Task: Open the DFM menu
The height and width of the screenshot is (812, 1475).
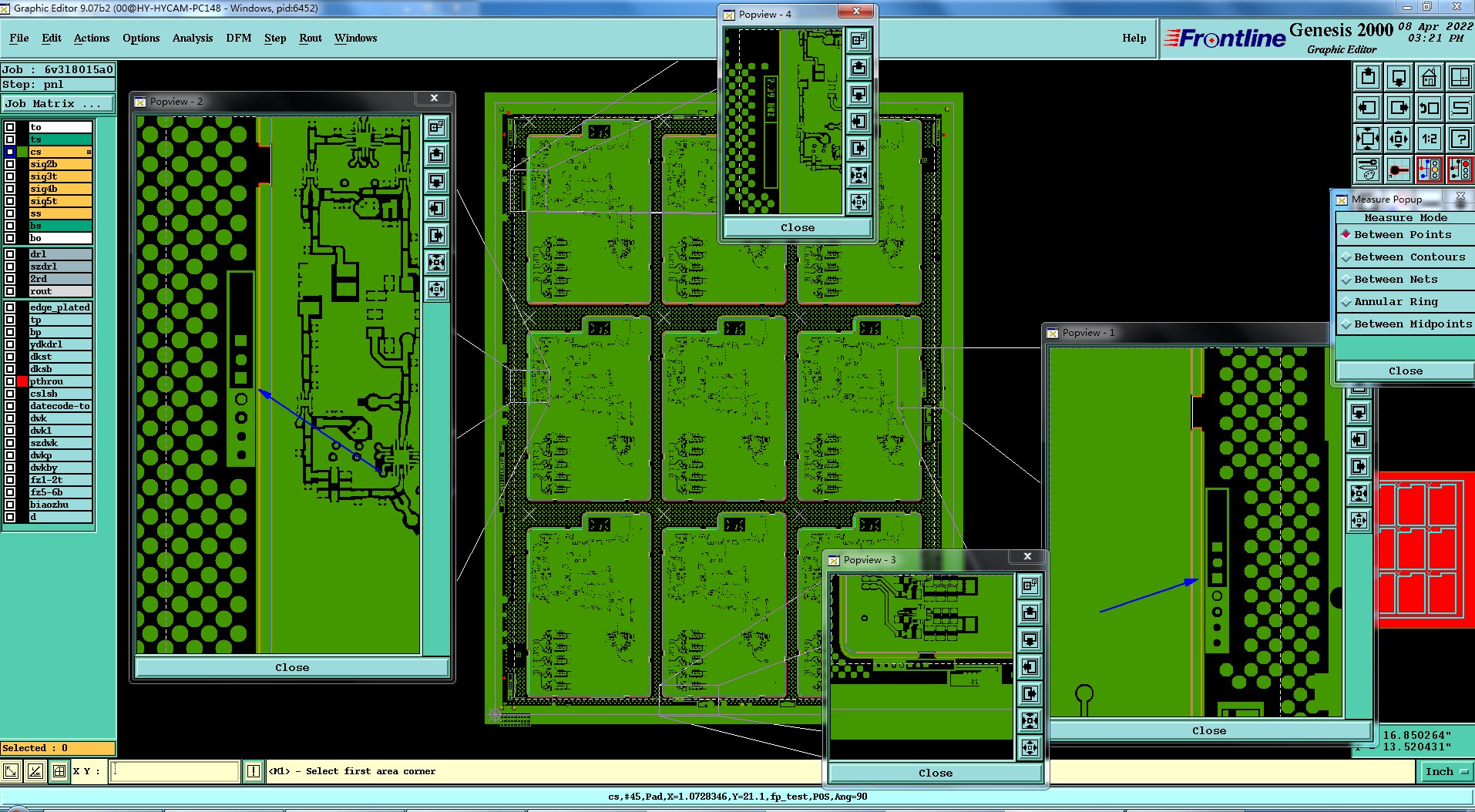Action: tap(239, 38)
